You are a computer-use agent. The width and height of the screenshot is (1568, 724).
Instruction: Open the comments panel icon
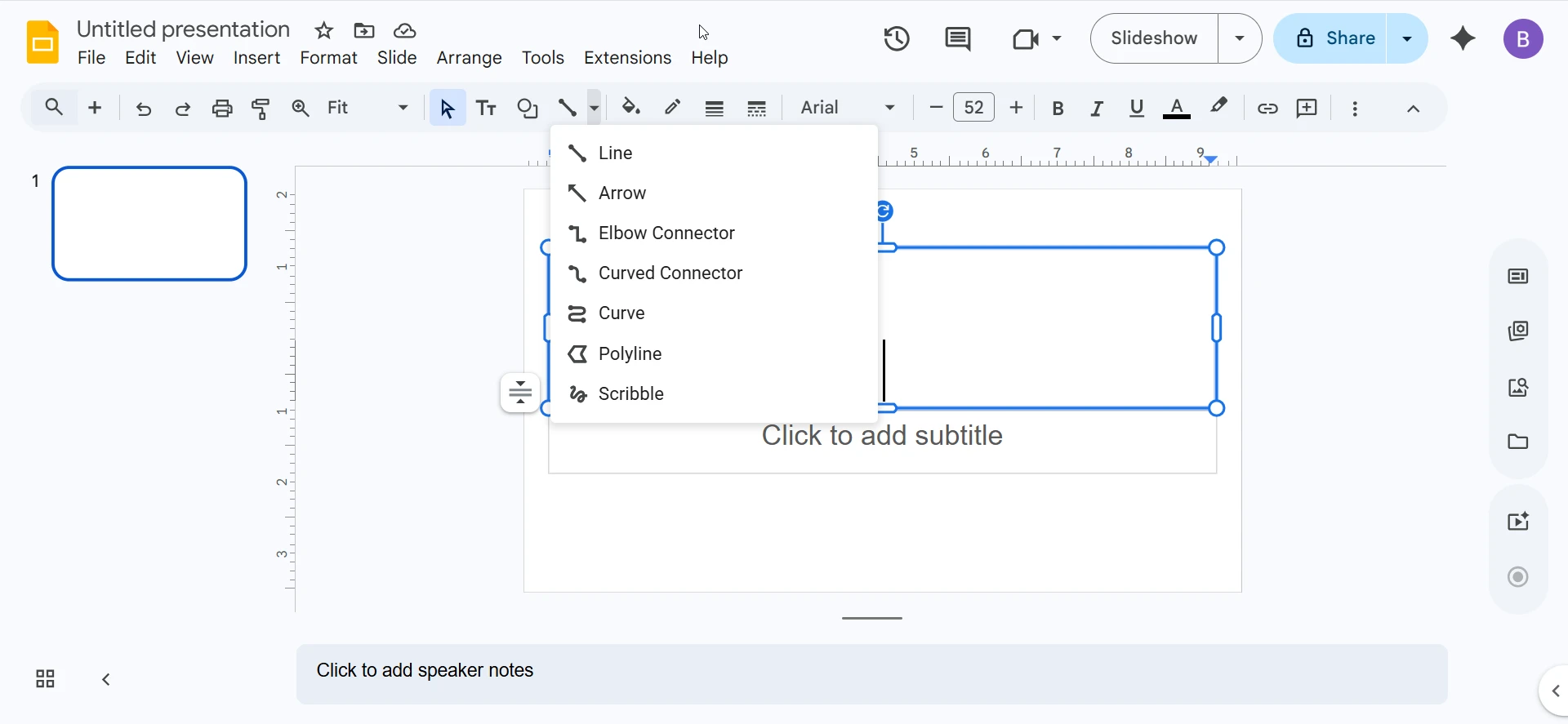(x=957, y=38)
